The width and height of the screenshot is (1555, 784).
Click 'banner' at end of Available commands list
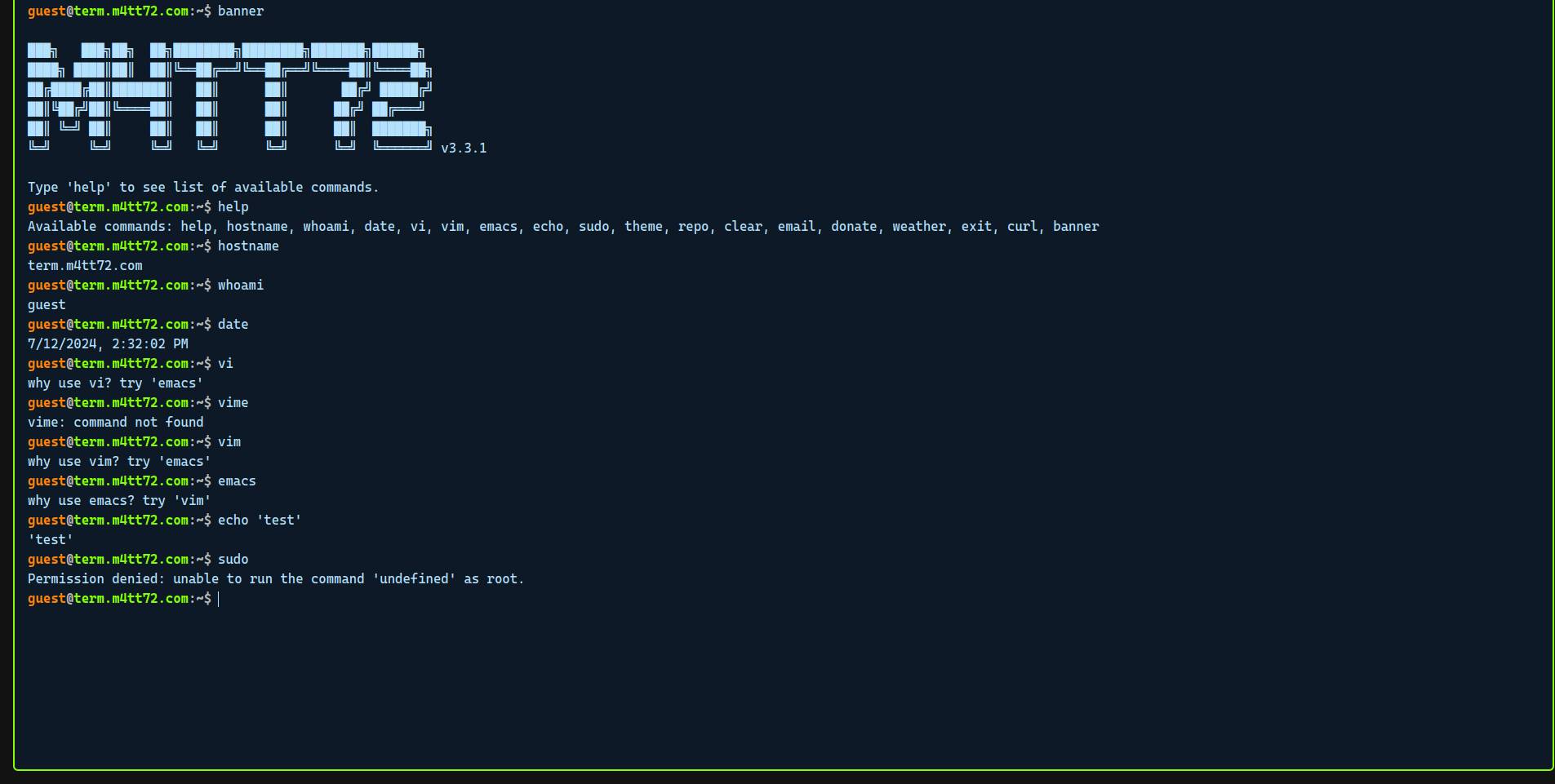1076,227
